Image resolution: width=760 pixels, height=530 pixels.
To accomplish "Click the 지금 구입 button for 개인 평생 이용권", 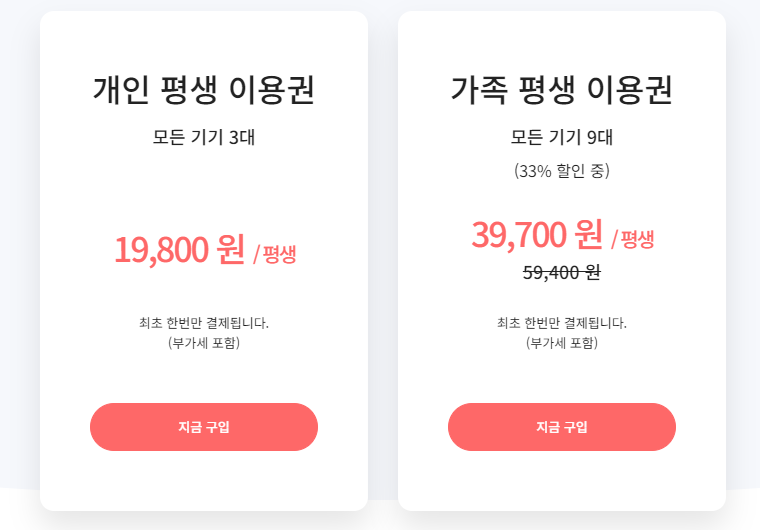I will [x=204, y=427].
